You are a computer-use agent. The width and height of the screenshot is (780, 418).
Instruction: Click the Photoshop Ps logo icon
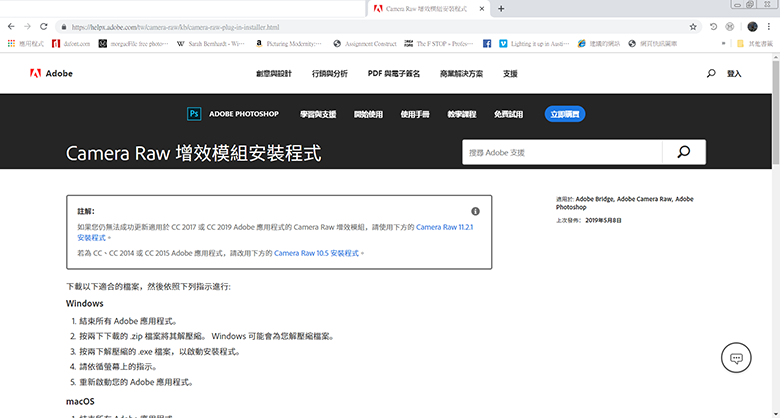194,114
